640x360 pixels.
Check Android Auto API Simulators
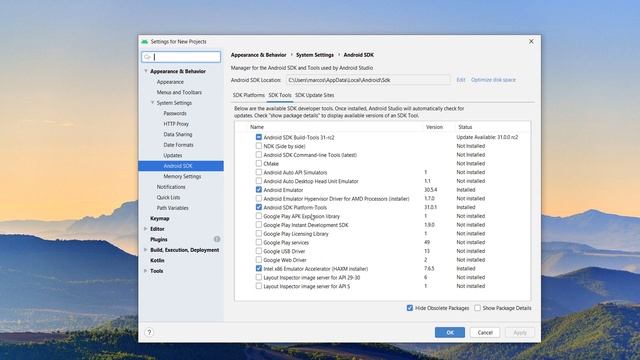coord(259,172)
